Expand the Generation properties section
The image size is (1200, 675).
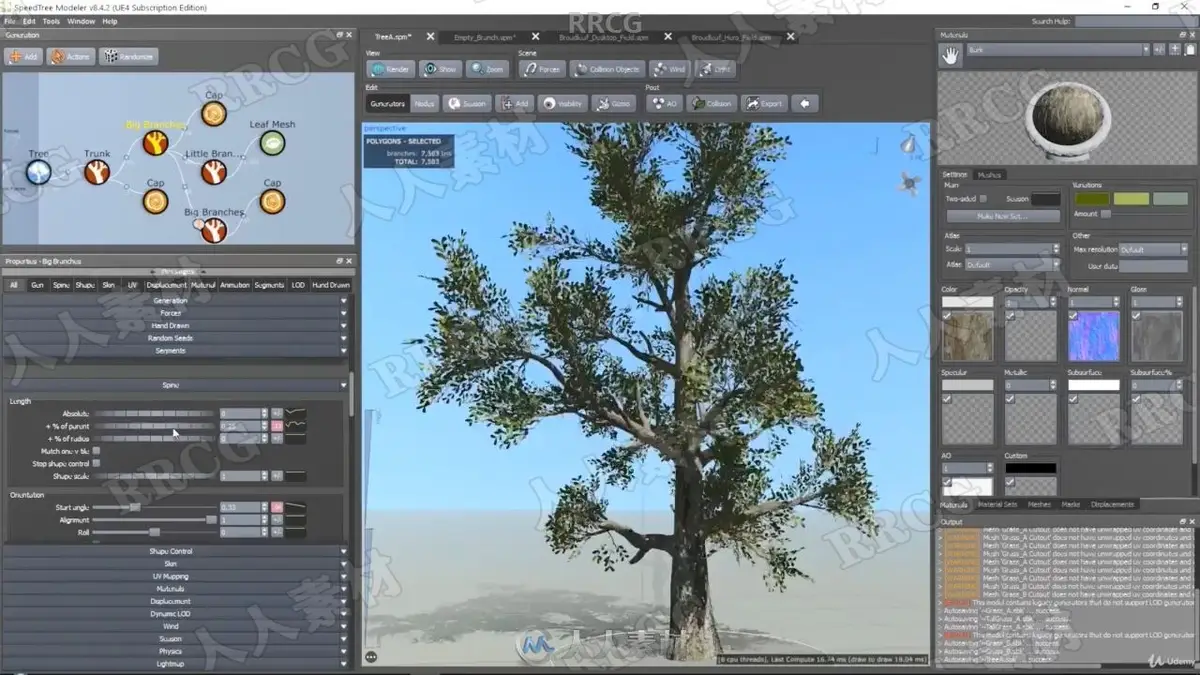176,301
